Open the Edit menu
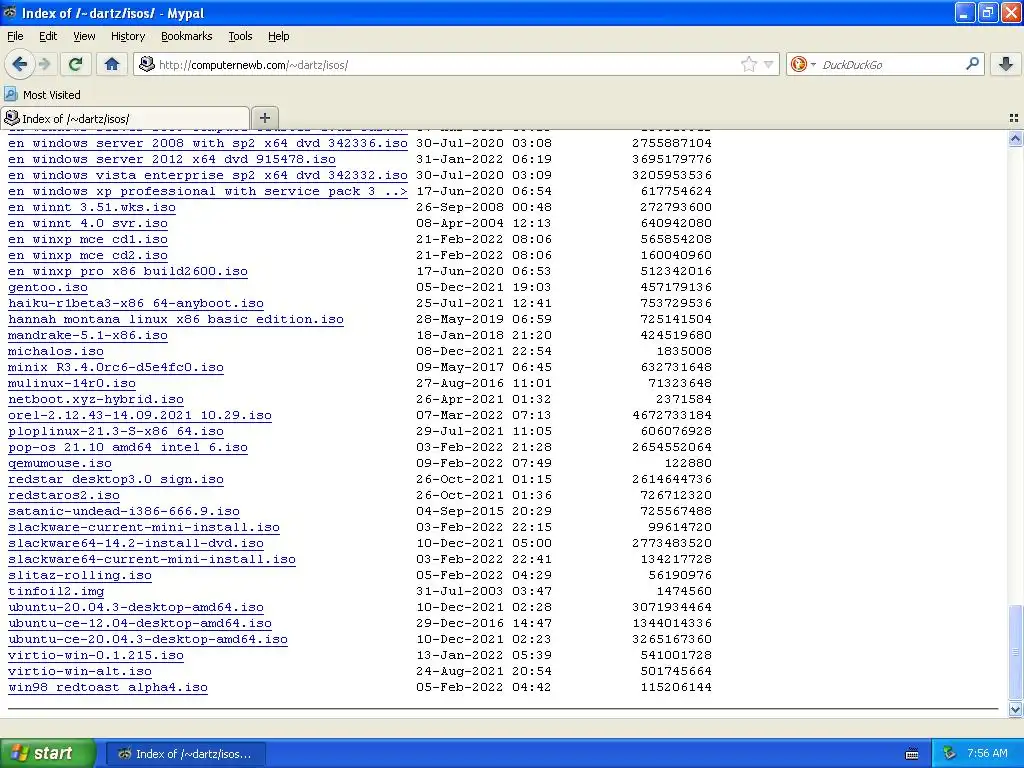Screen dimensions: 1024x768 (48, 37)
